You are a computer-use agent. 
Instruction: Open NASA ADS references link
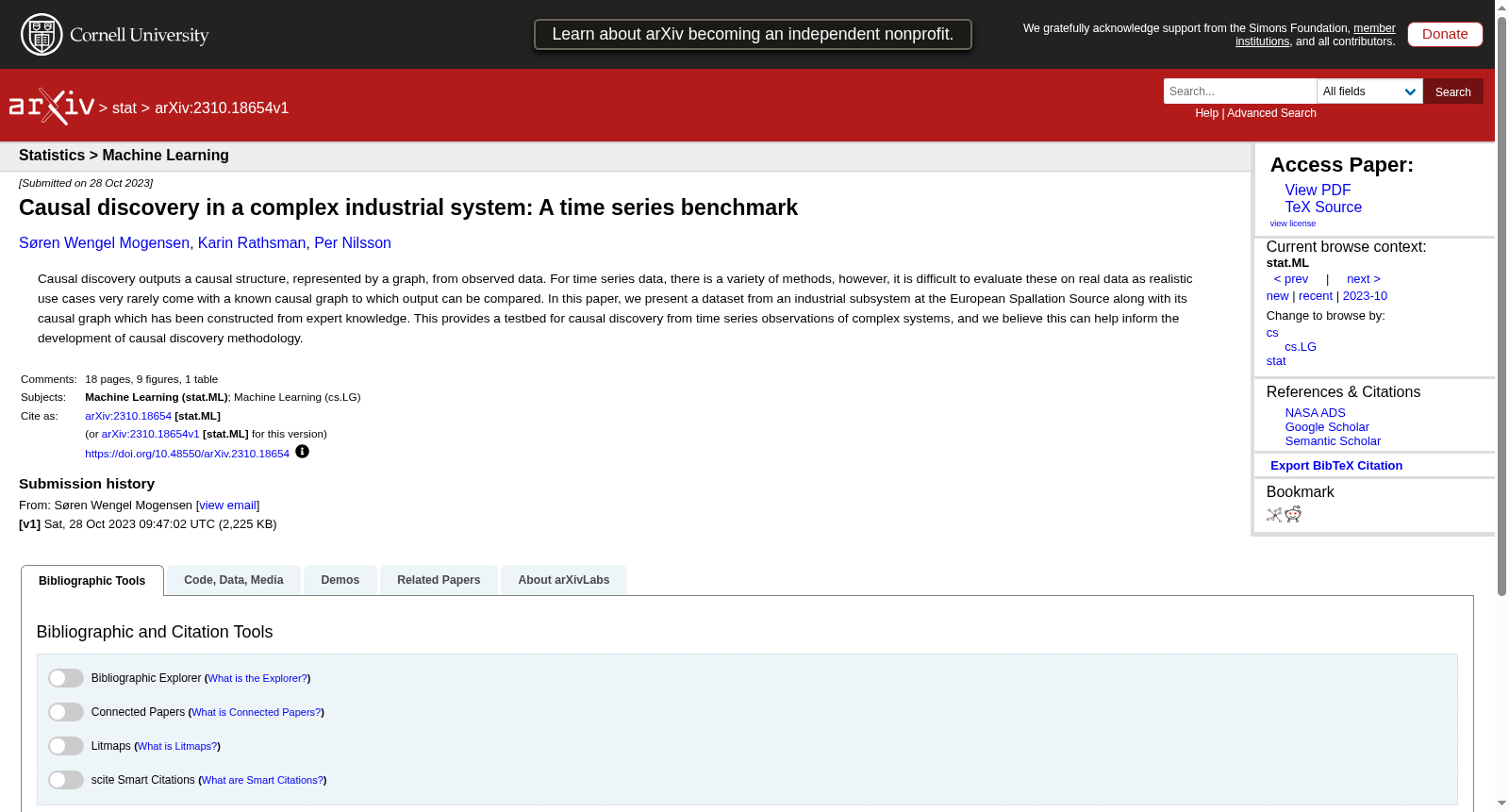(x=1315, y=413)
